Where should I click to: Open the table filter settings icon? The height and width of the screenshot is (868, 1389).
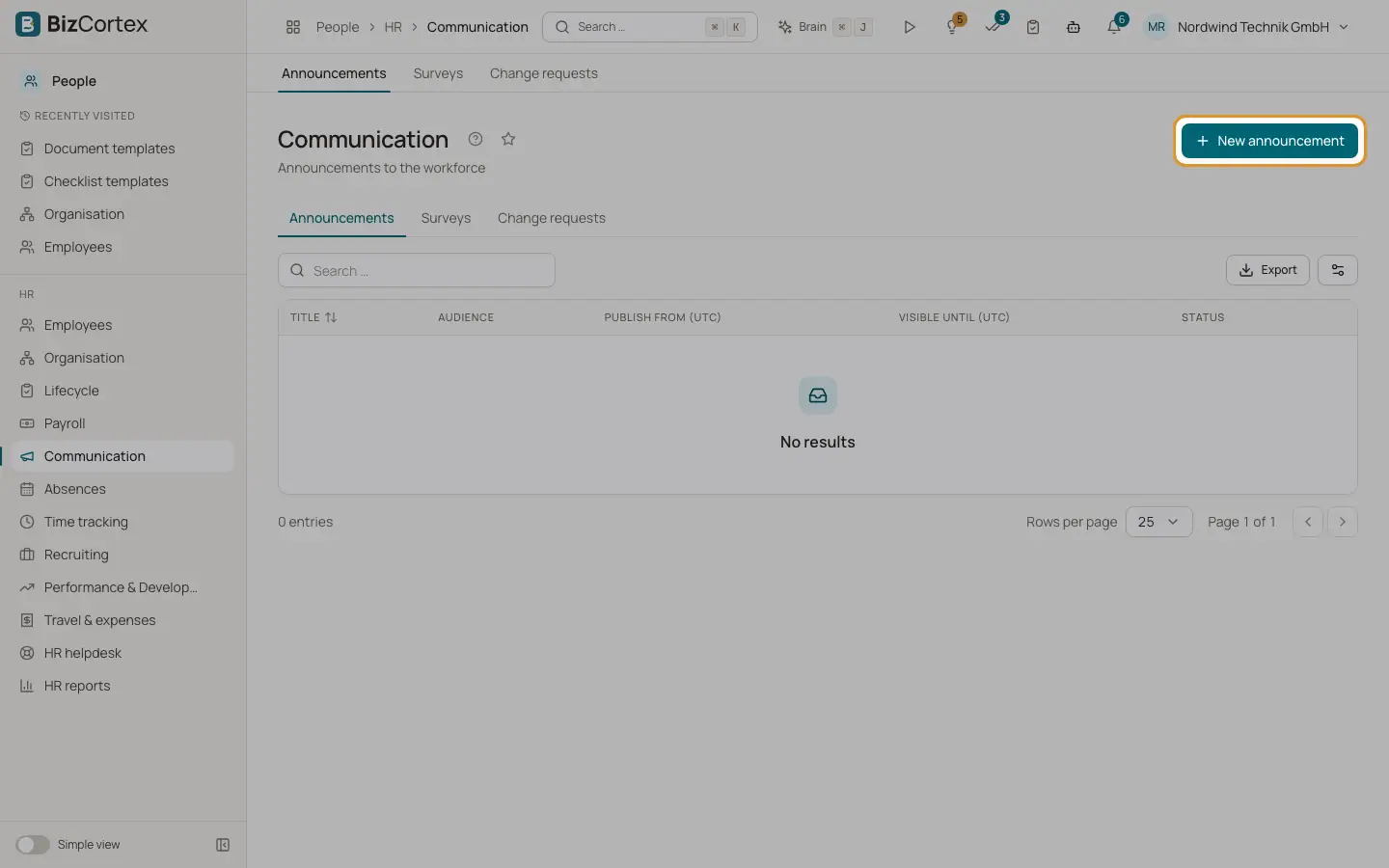(1338, 270)
